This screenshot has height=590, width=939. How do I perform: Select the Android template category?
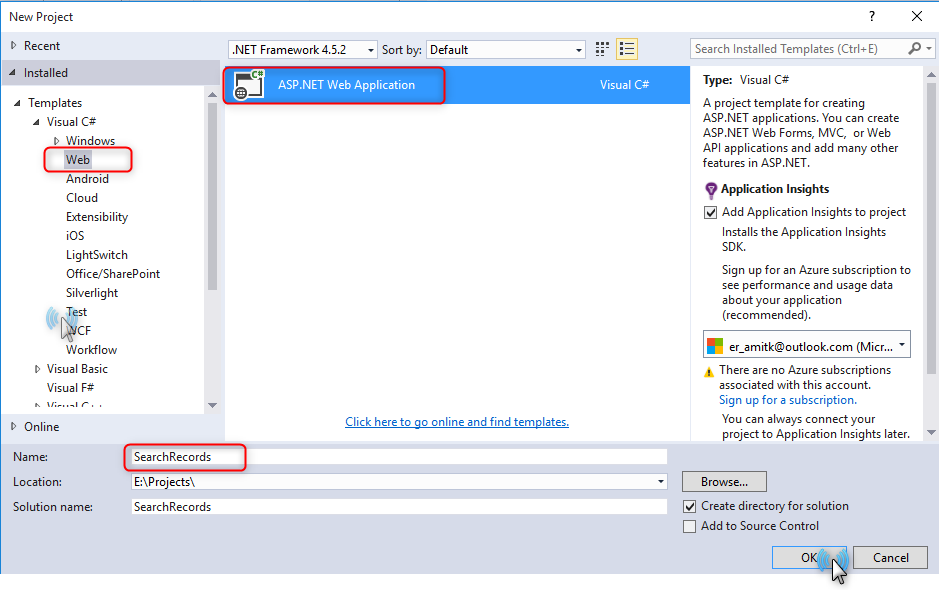coord(87,178)
